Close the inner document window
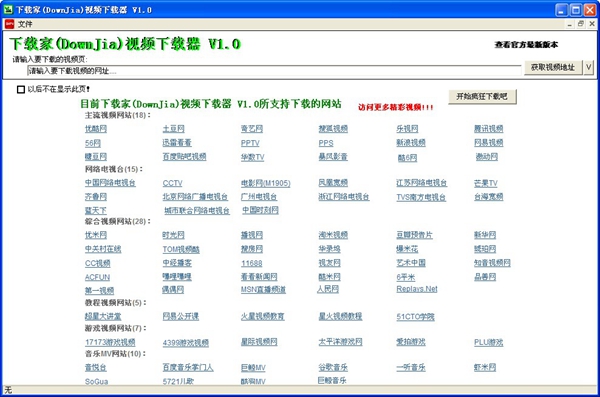Screen dimensions: 600x397 [592, 24]
